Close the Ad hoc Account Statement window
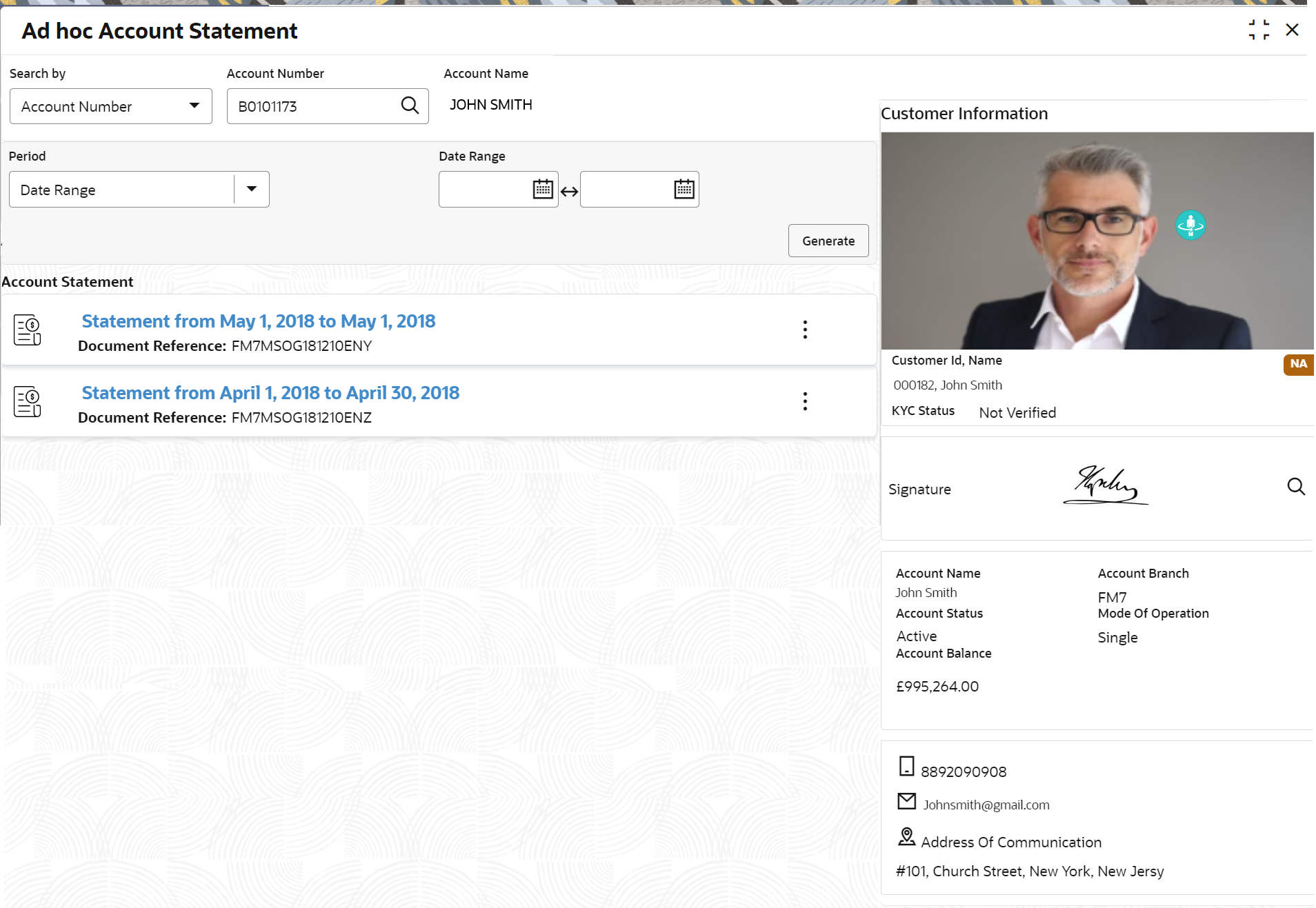 click(x=1292, y=30)
